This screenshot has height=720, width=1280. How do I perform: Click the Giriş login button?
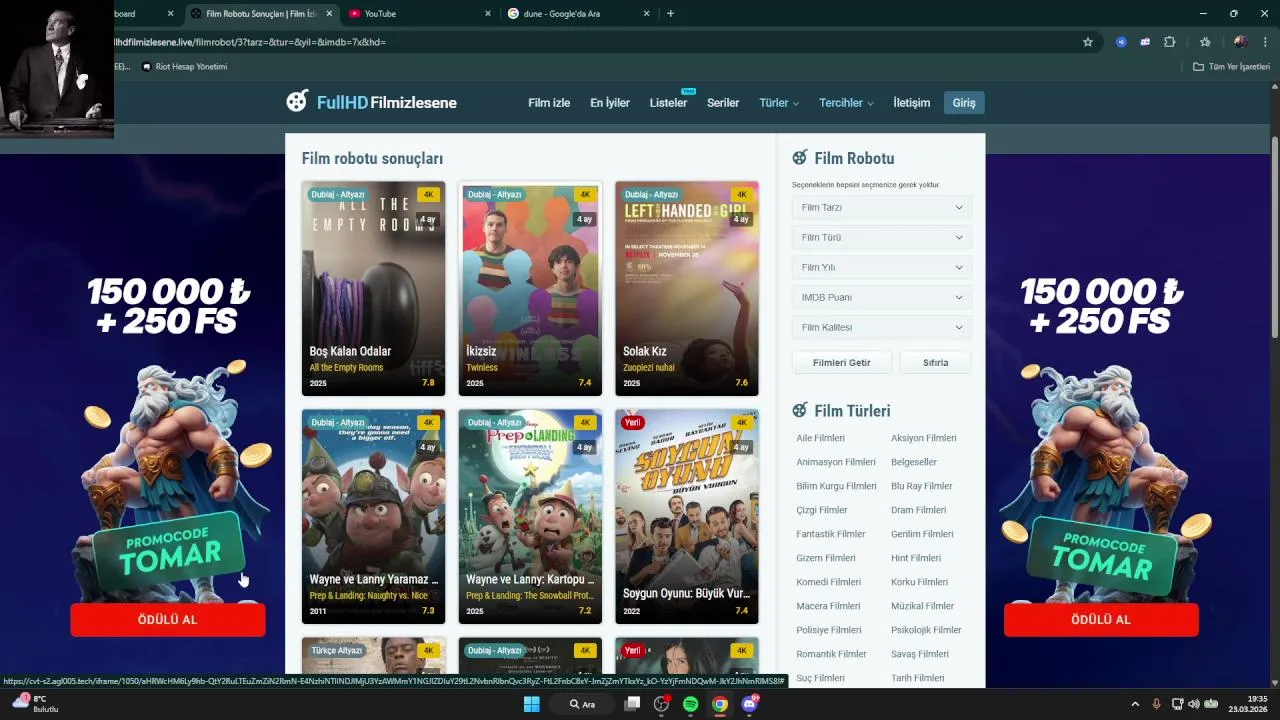click(x=964, y=103)
